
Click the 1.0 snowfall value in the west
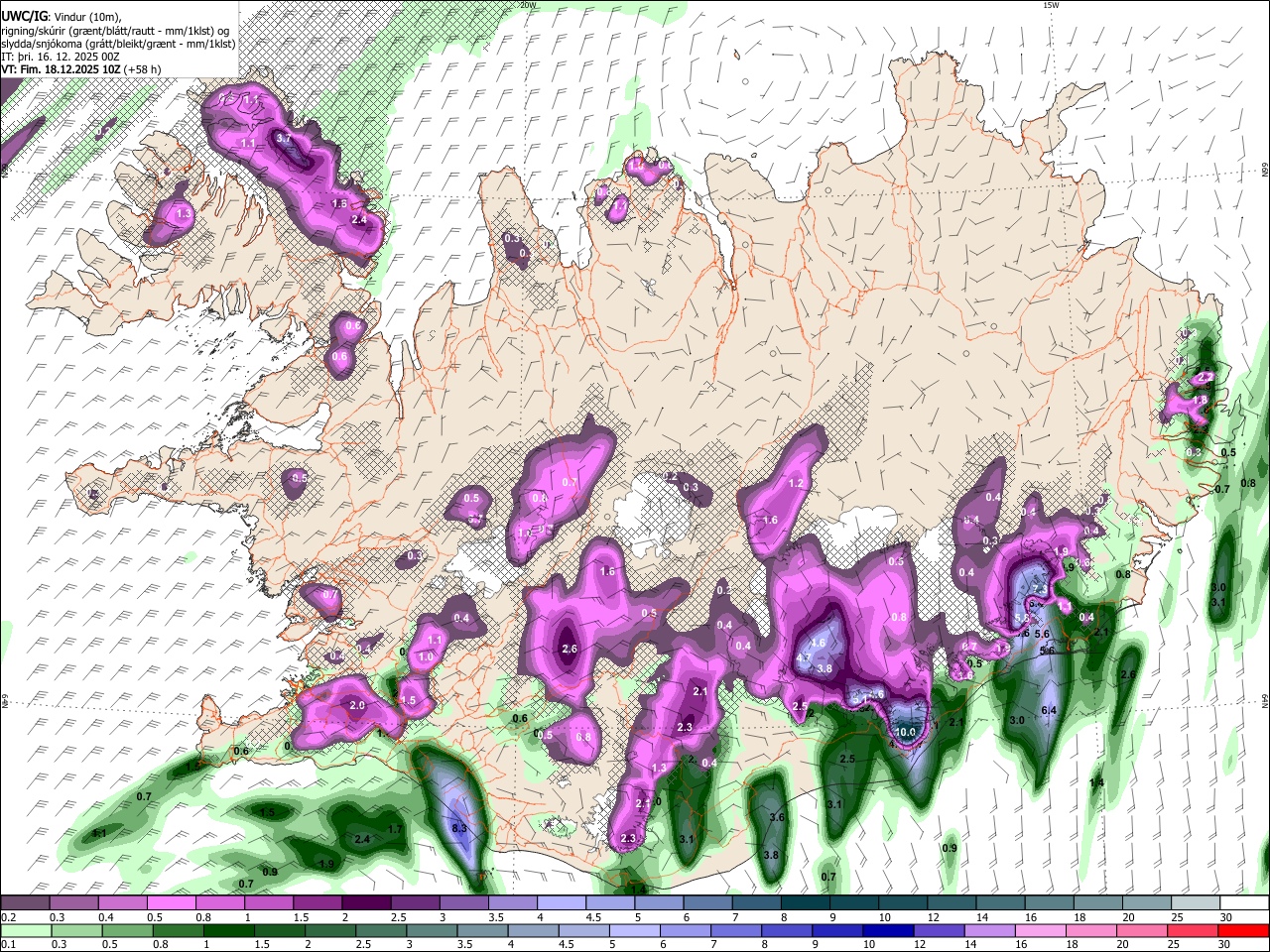[427, 656]
